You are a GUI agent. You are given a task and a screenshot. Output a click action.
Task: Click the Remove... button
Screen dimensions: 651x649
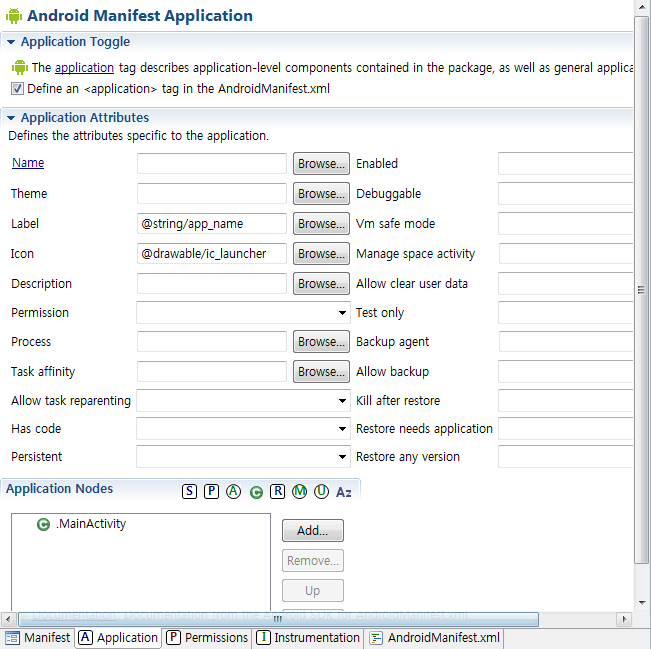coord(313,561)
